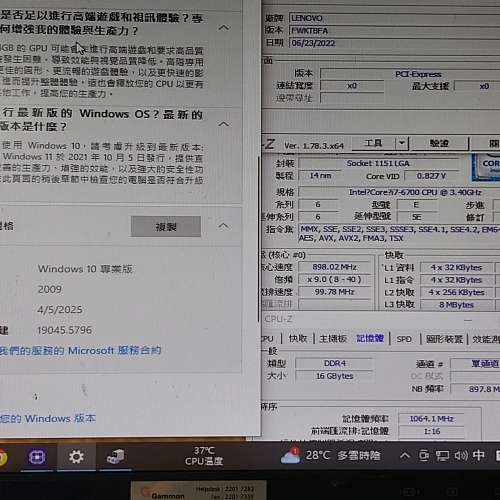Click the Settings window vertical scrollbar
The image size is (500, 500).
pos(259,238)
